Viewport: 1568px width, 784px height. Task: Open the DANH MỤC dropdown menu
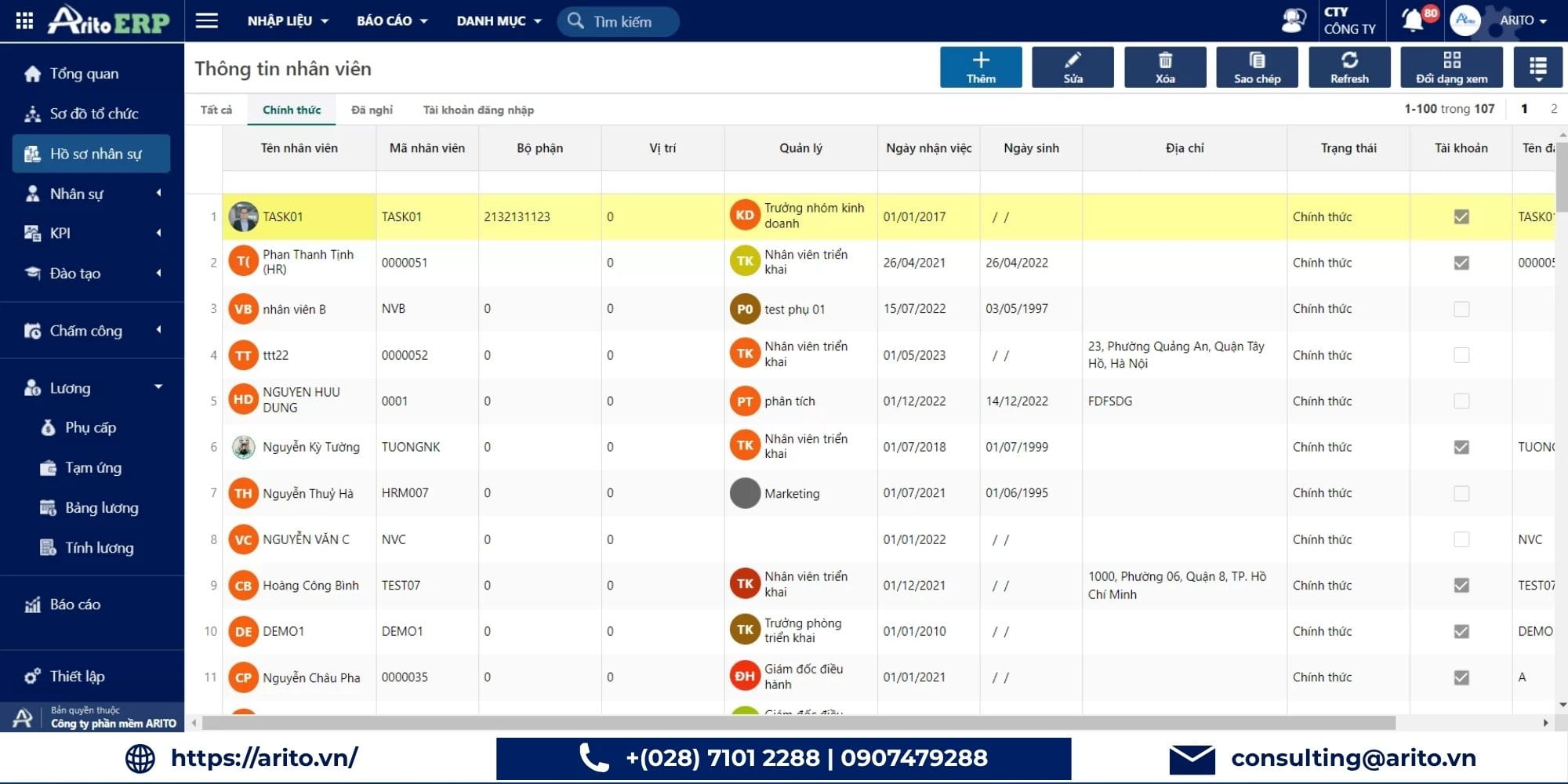pyautogui.click(x=499, y=21)
